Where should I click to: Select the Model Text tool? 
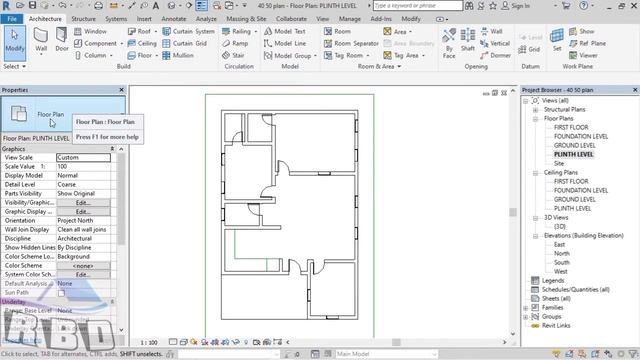(x=285, y=31)
